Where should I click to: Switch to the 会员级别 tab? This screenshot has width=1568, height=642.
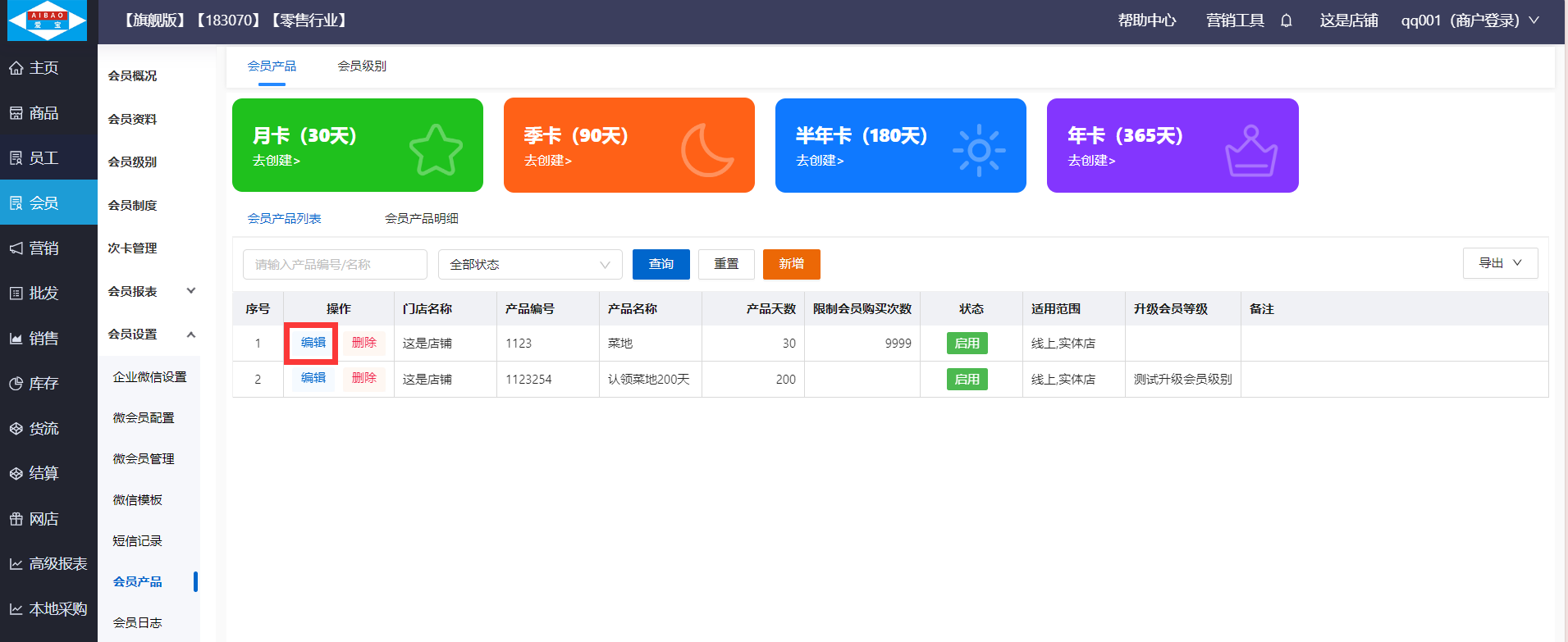362,66
